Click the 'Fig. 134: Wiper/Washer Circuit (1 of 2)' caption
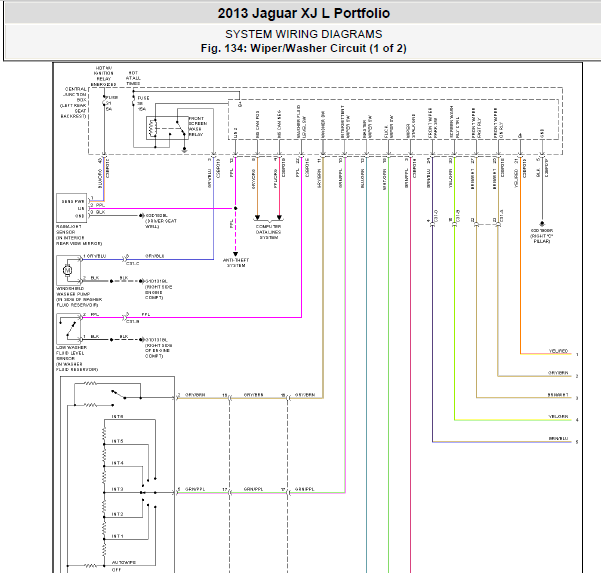 (304, 48)
